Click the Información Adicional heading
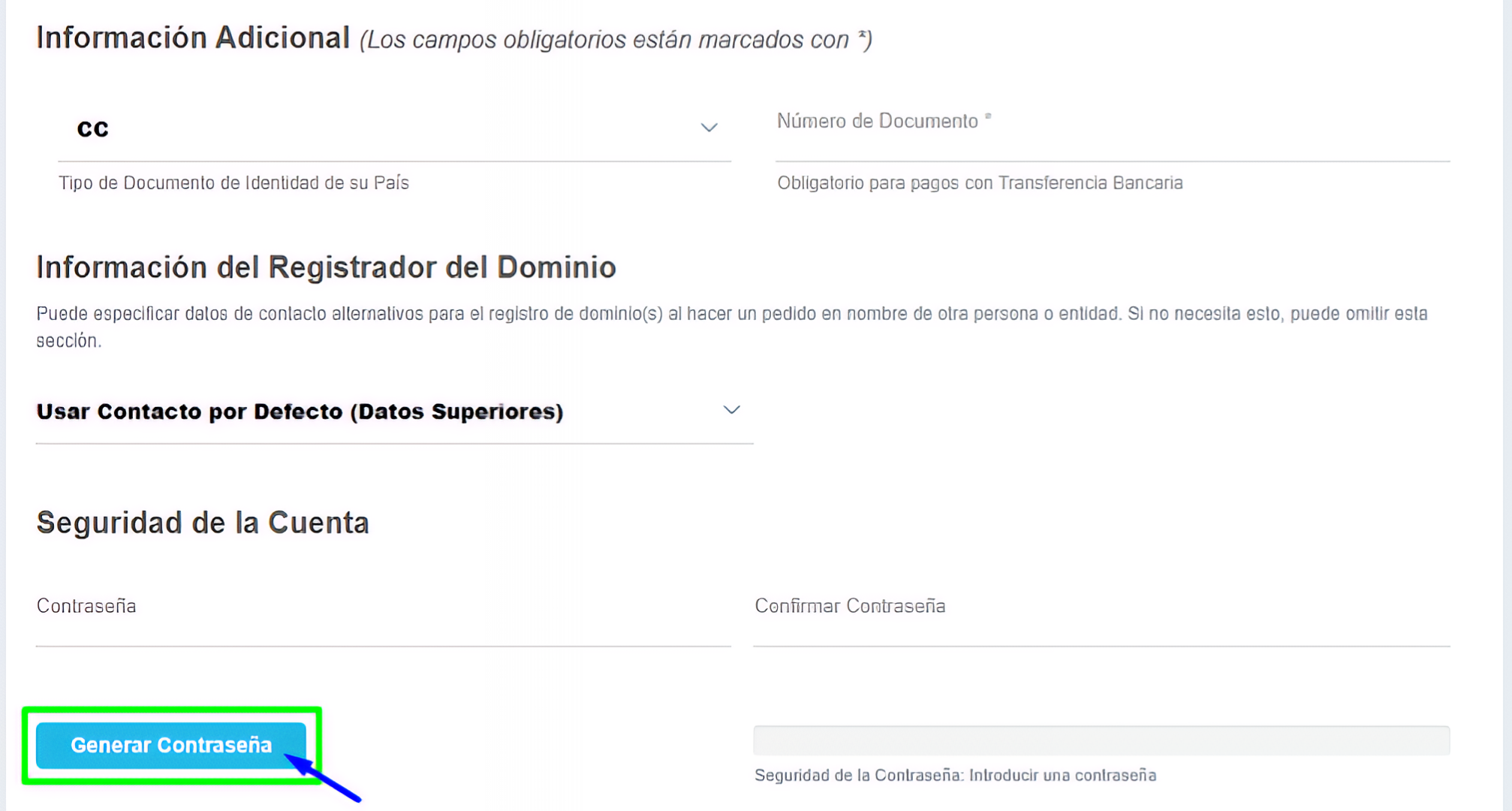Screen dimensions: 1512x811 pos(194,36)
